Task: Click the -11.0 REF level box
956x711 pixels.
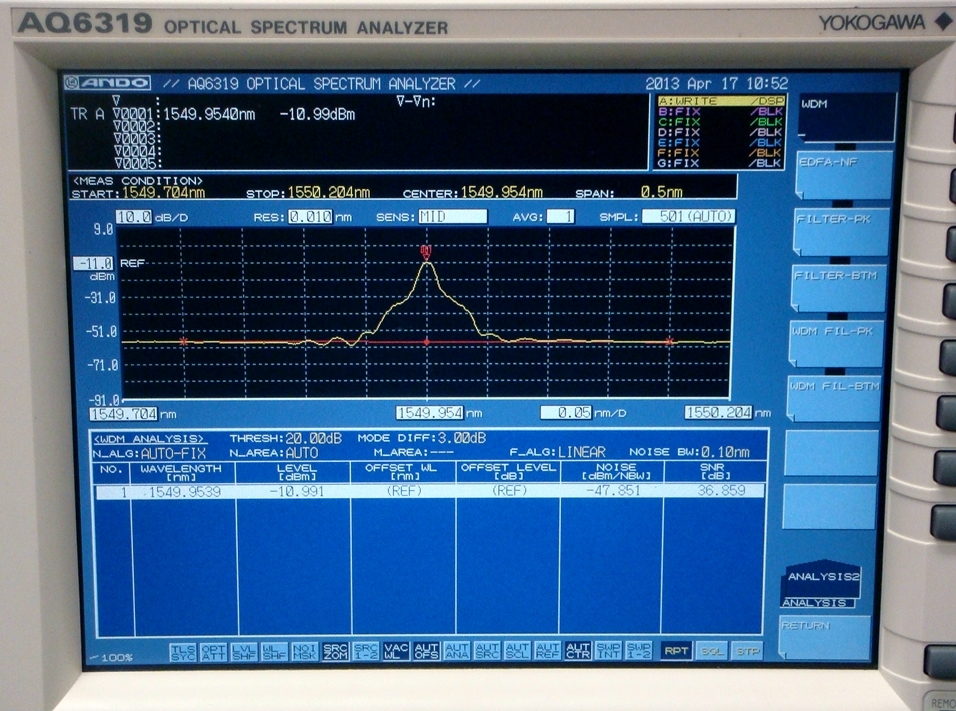Action: coord(93,263)
